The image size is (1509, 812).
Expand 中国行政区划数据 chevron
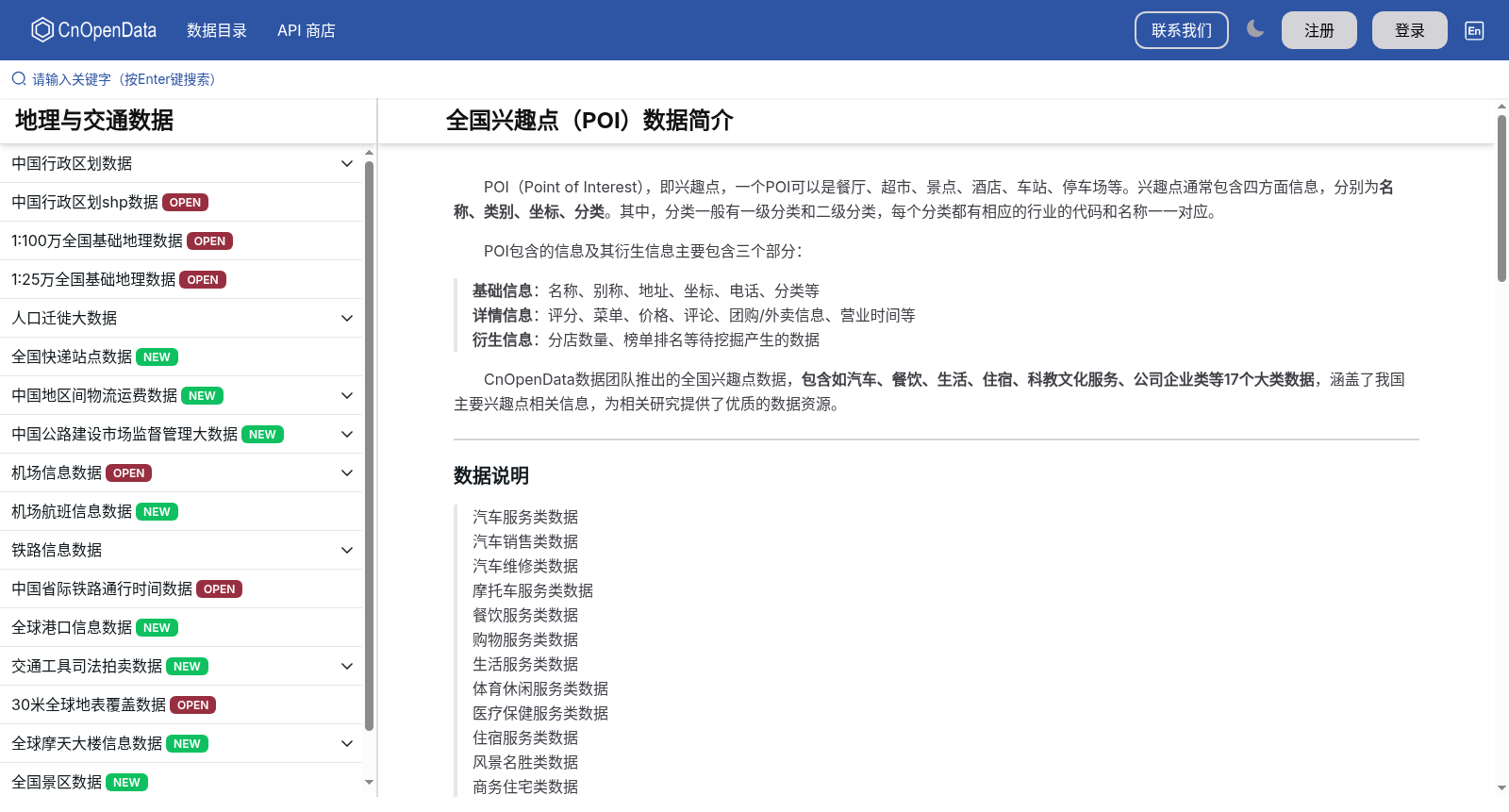click(x=347, y=163)
